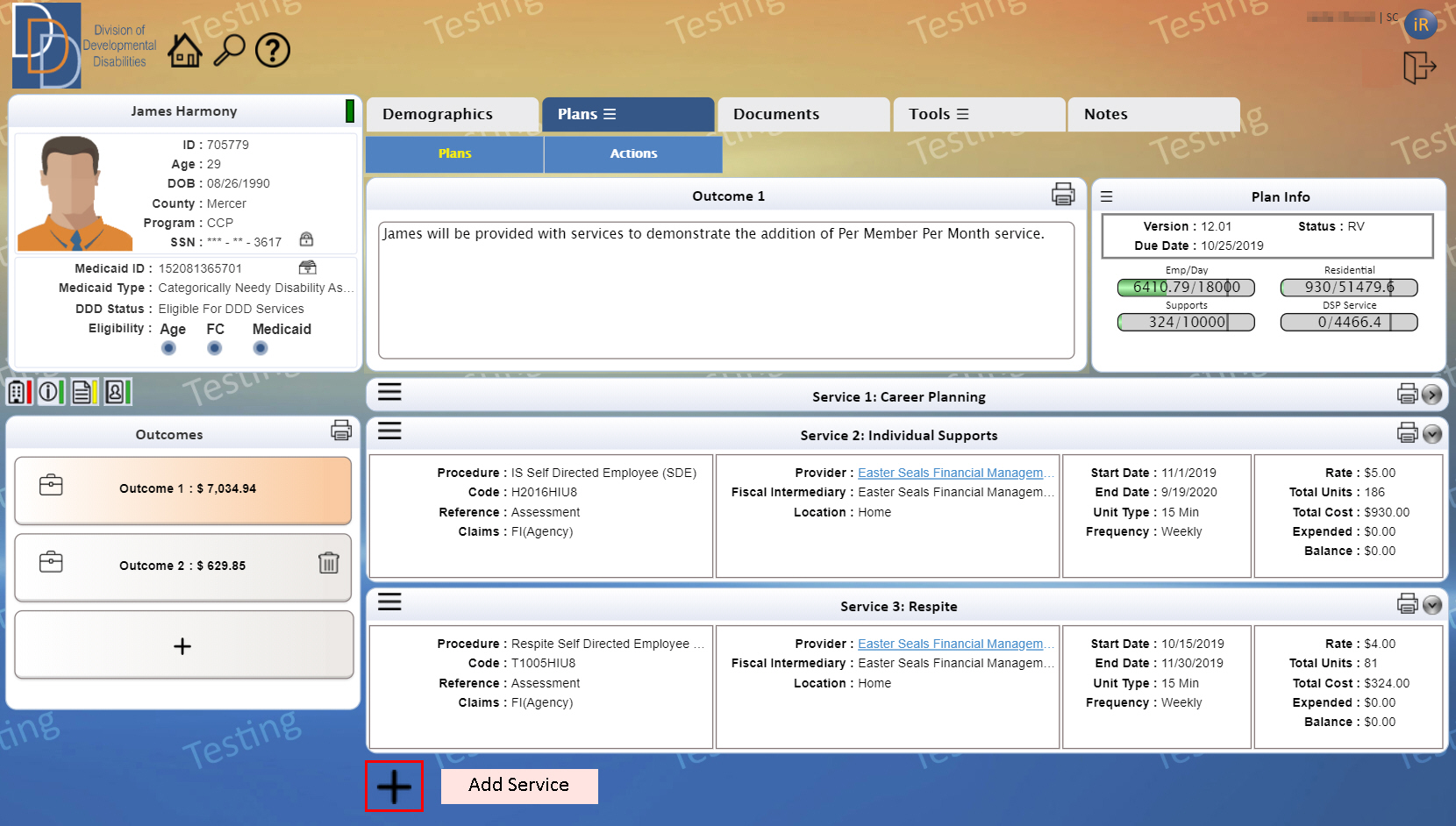1456x826 pixels.
Task: Click the black plus add service icon
Action: 394,787
